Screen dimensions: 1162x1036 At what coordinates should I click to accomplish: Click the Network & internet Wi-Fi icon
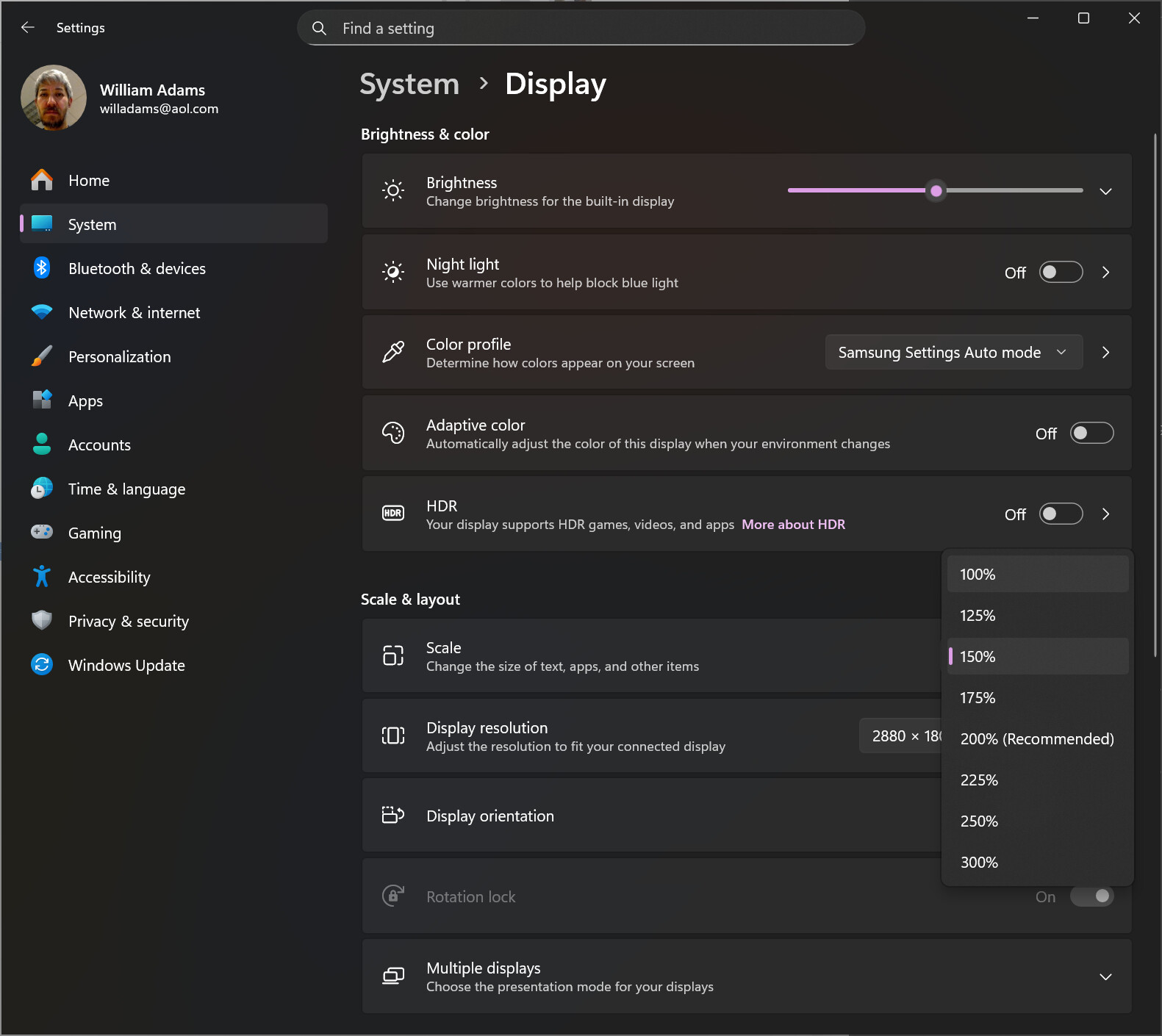pyautogui.click(x=42, y=312)
